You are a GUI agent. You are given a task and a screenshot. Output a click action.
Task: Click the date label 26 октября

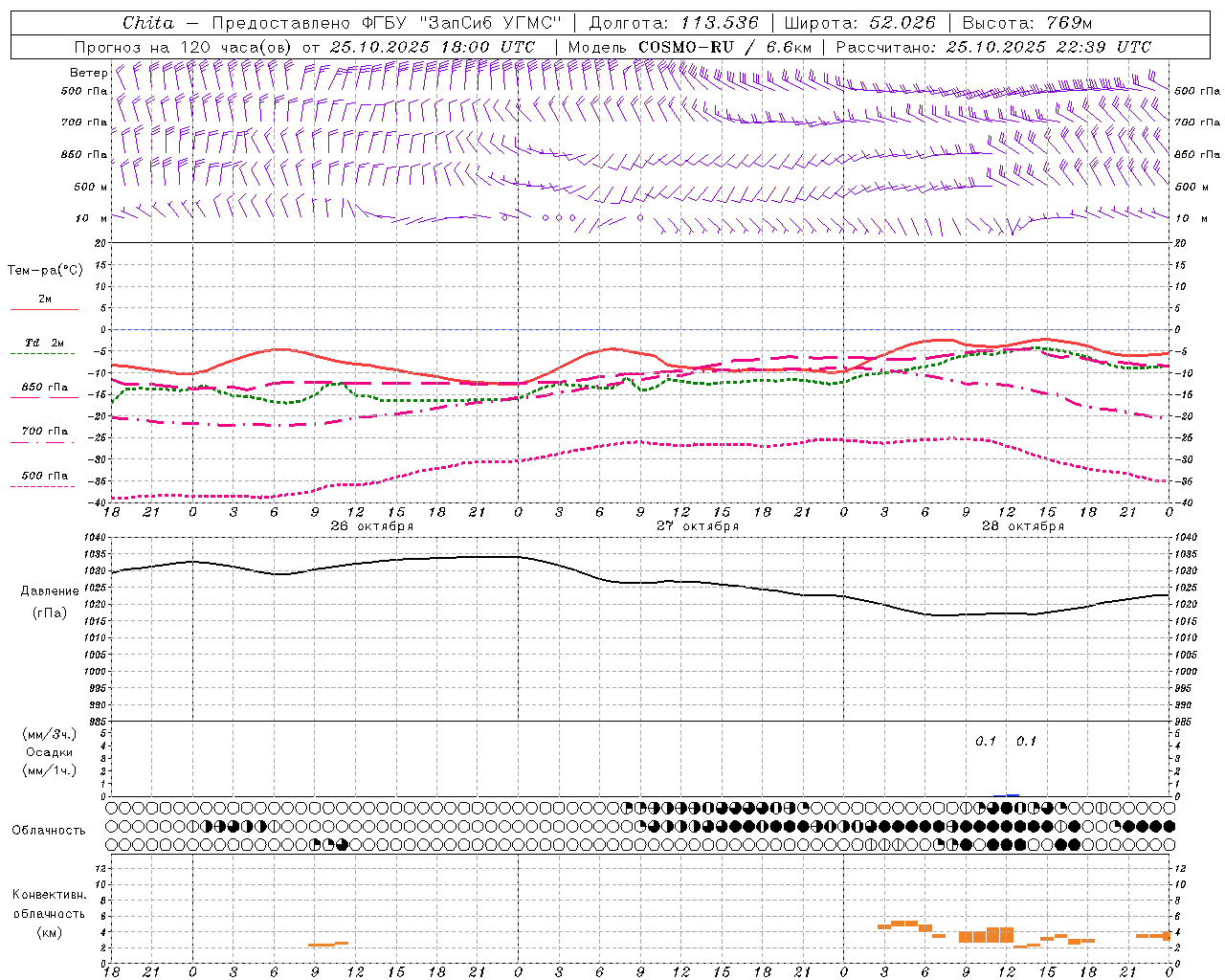[x=372, y=526]
